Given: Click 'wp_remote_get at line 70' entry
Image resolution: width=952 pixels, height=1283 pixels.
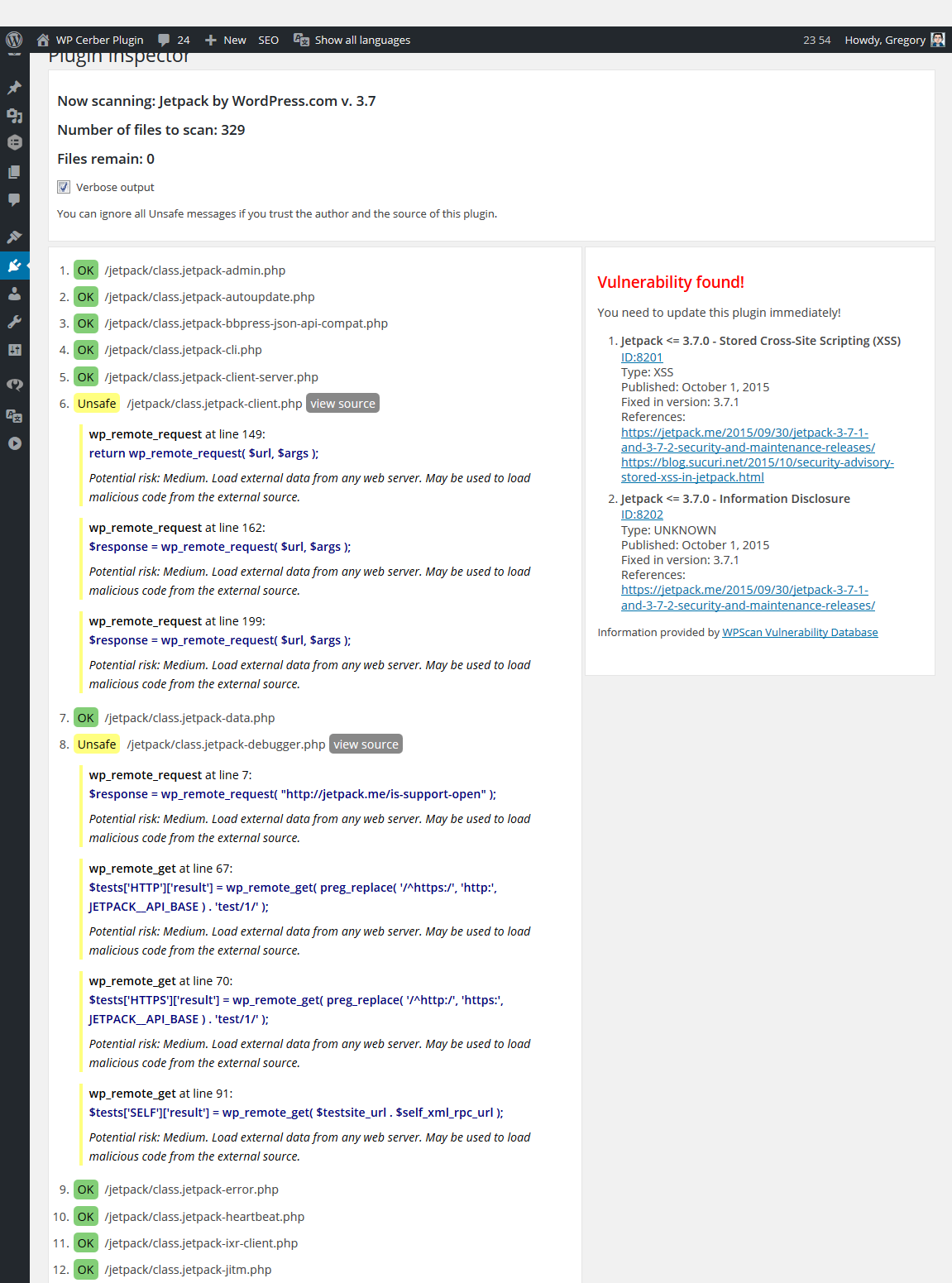Looking at the screenshot, I should [x=161, y=981].
